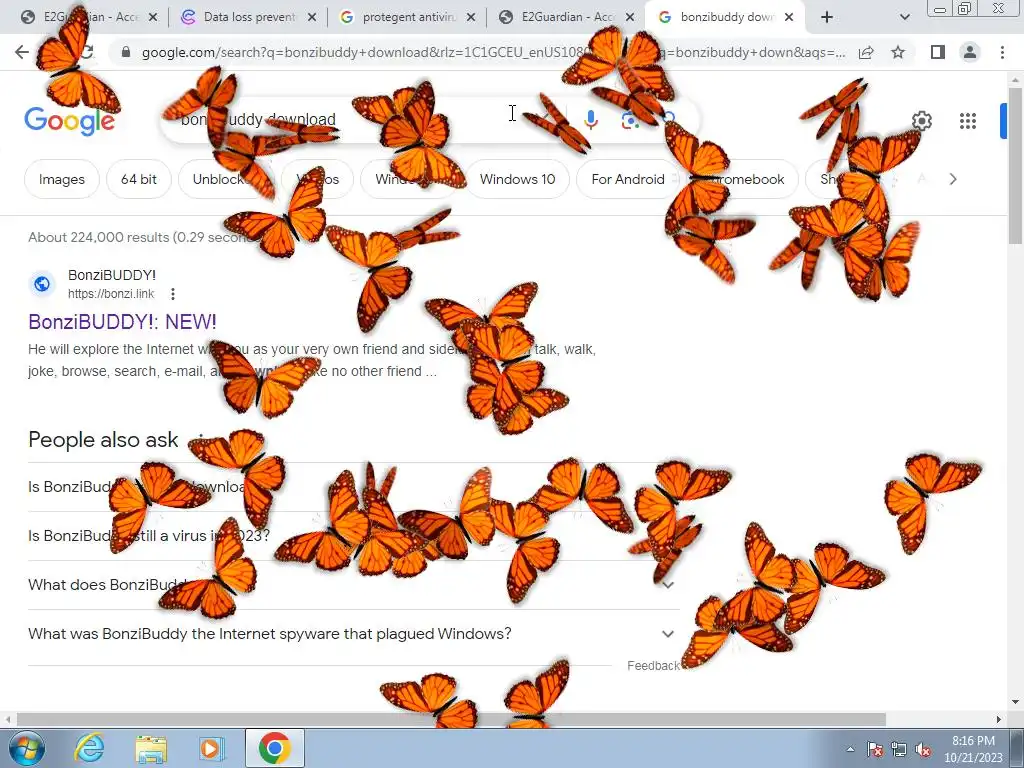Launch Internet Explorer from the taskbar
This screenshot has height=768, width=1024.
[89, 748]
